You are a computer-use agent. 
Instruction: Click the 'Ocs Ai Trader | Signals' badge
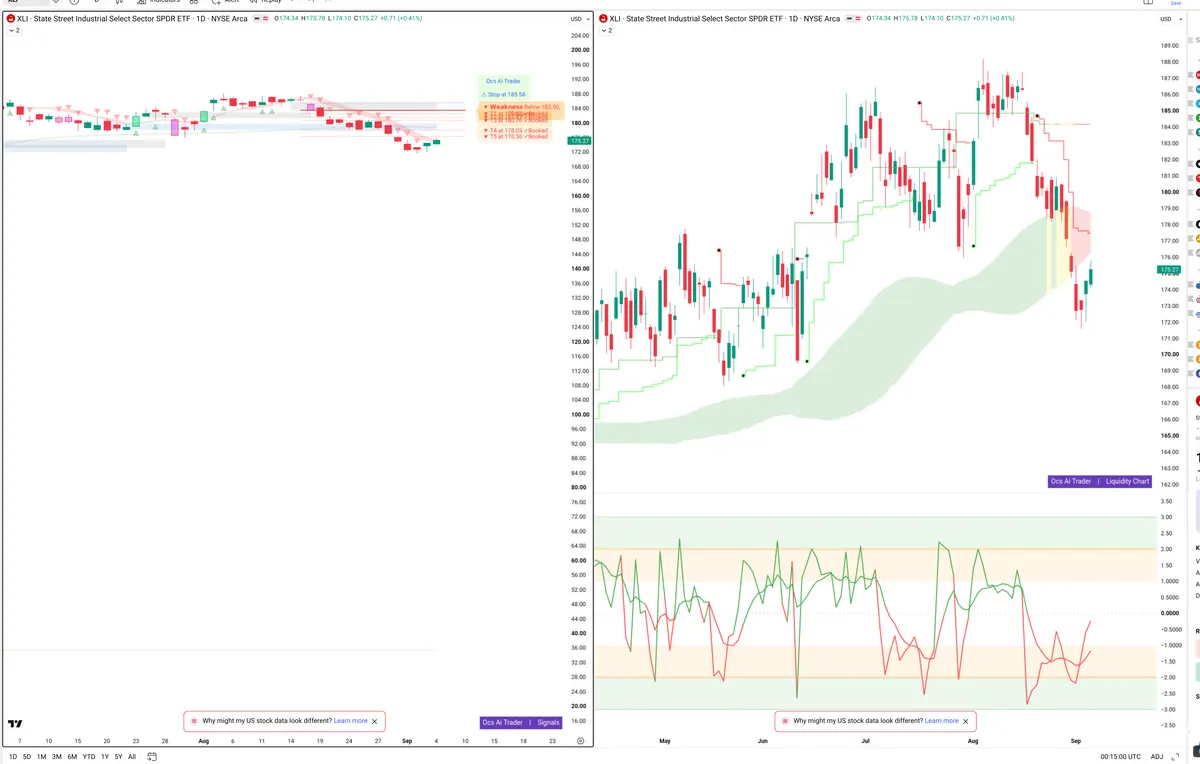(521, 722)
